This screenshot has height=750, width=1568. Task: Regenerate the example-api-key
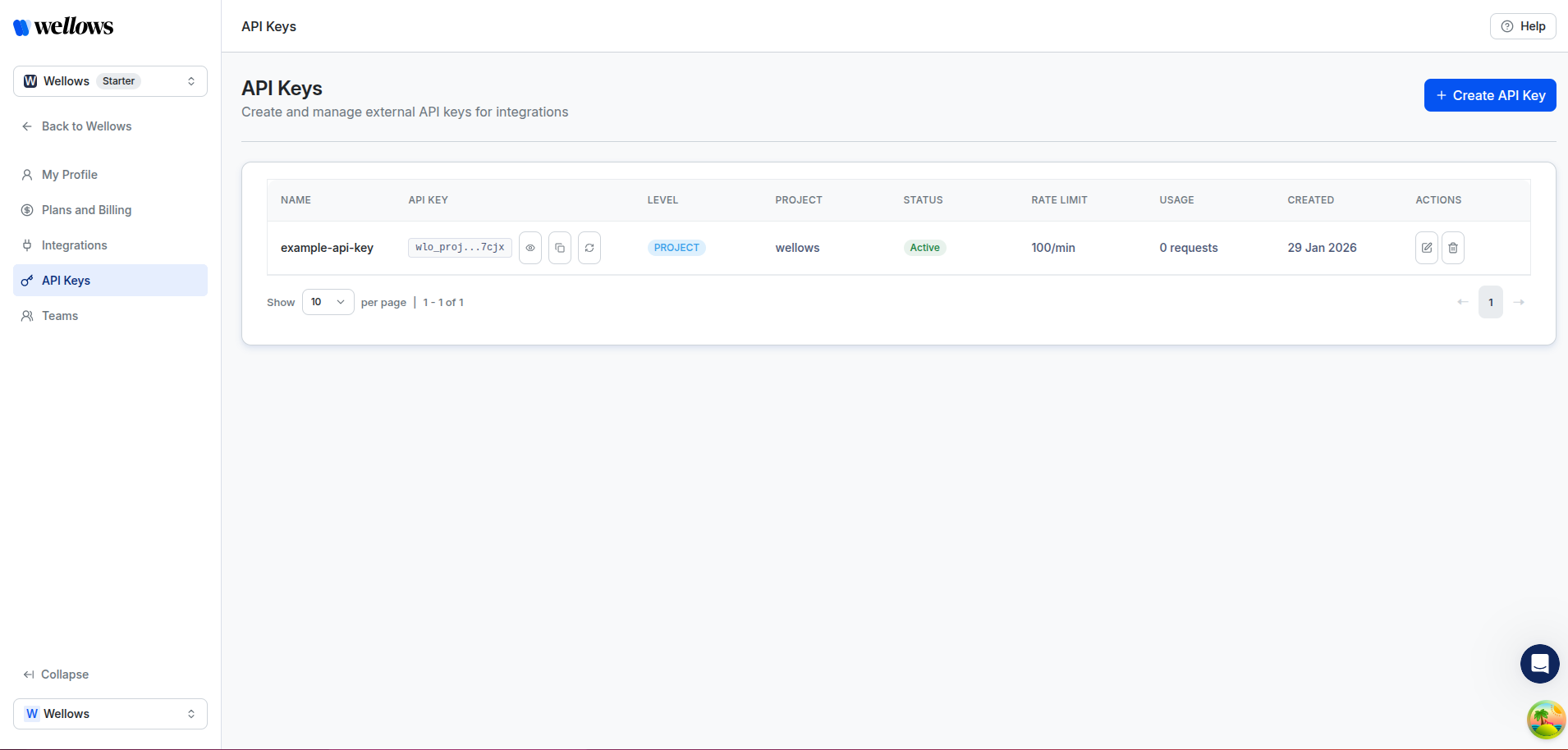[589, 247]
